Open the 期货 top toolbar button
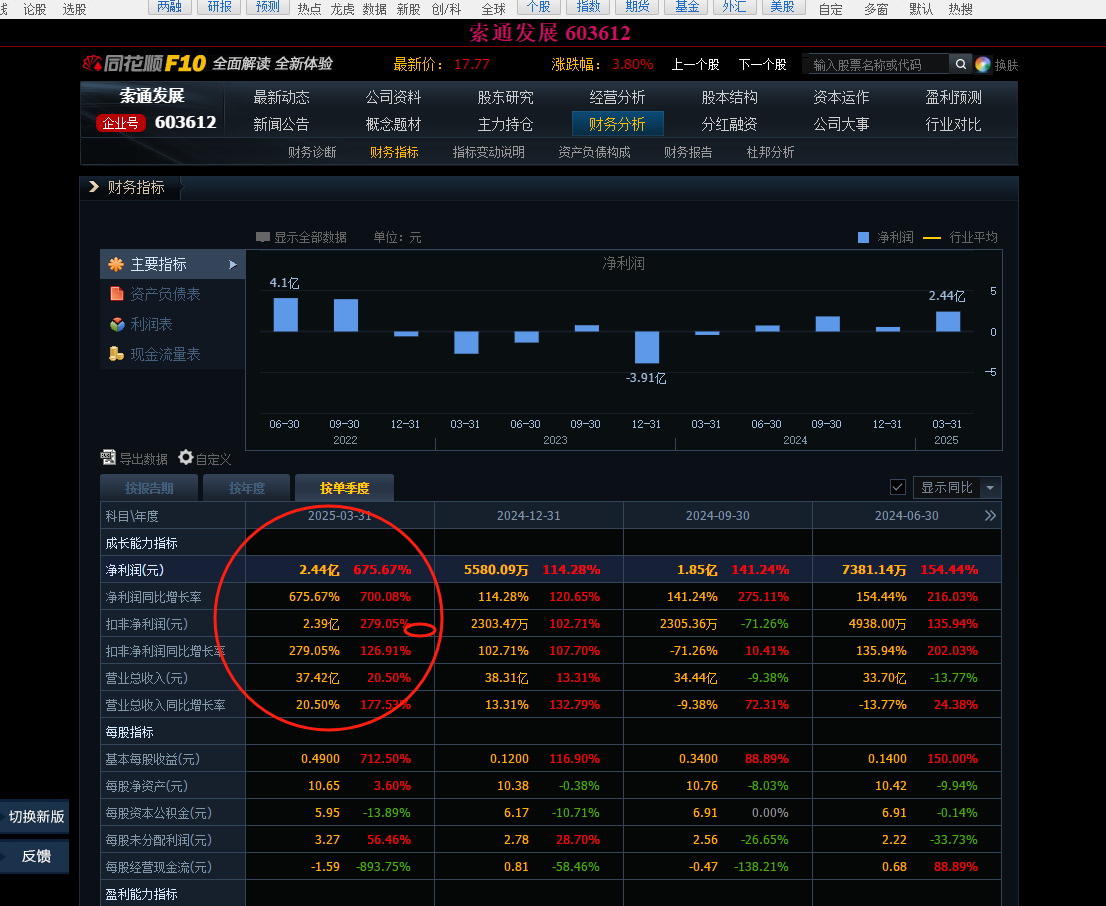This screenshot has height=906, width=1106. tap(637, 7)
